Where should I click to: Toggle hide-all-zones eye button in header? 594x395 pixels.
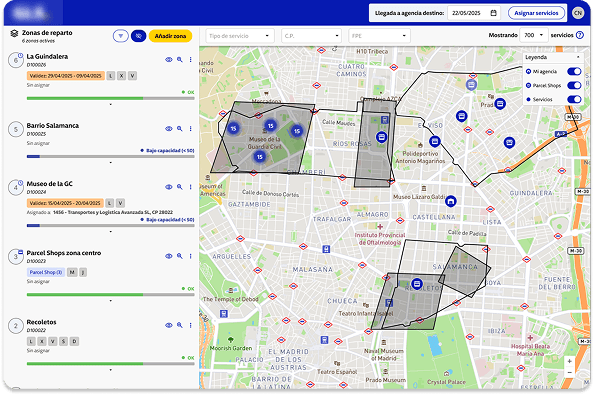pos(139,36)
